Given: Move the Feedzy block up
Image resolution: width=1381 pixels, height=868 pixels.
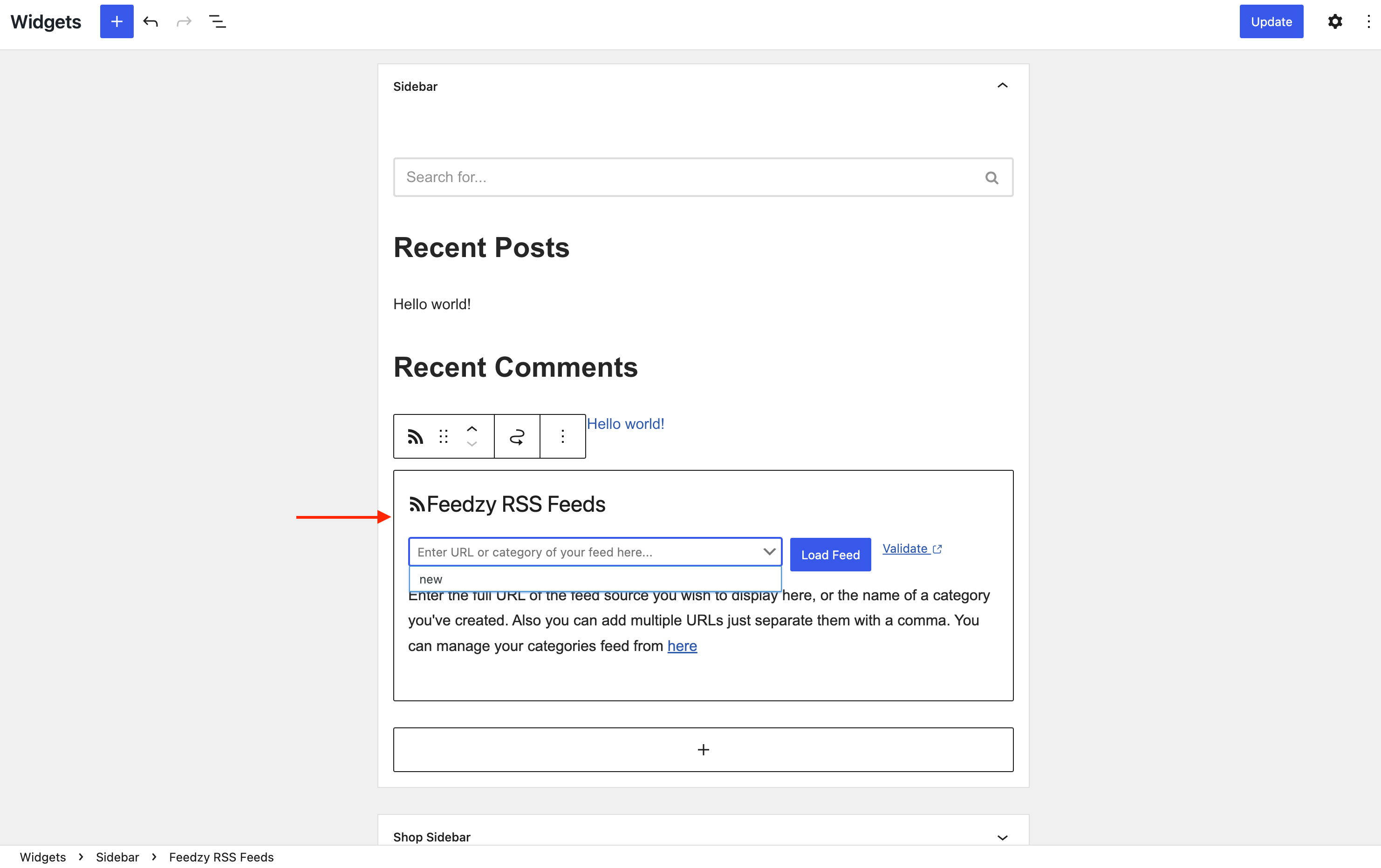Looking at the screenshot, I should coord(472,429).
